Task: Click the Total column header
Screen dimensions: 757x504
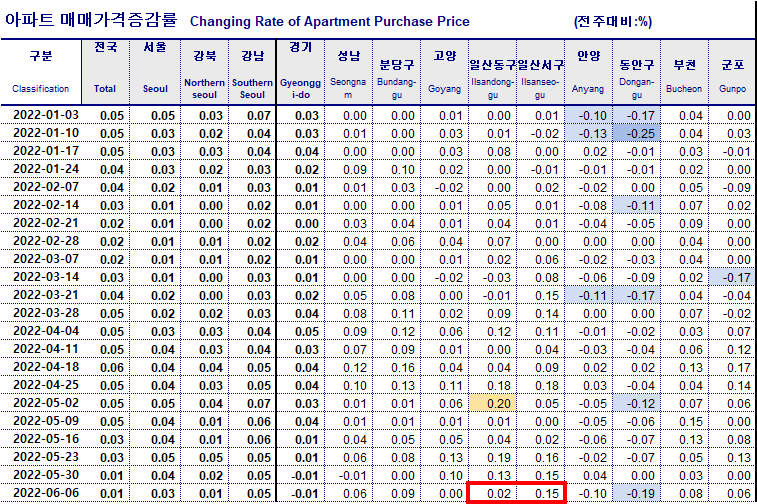Action: (x=106, y=71)
